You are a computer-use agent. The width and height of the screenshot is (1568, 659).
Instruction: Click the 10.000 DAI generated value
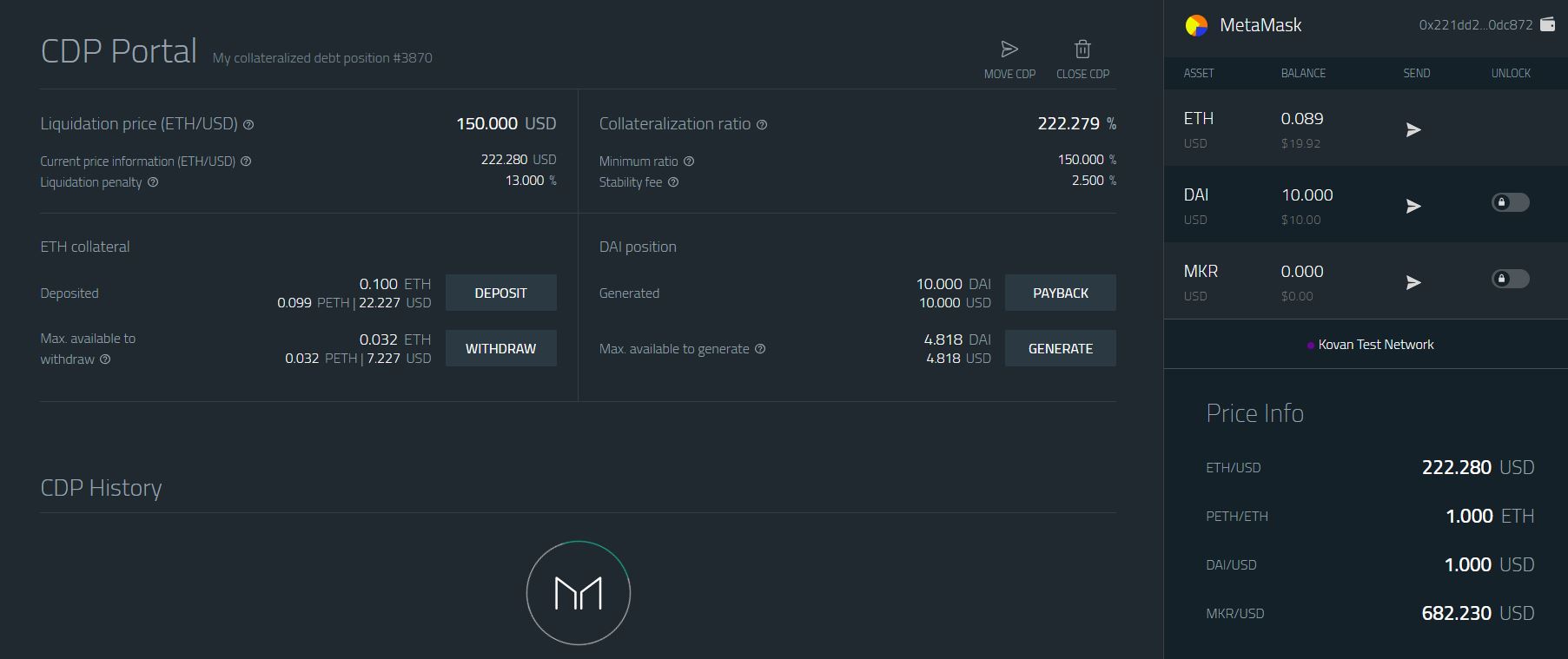[954, 284]
